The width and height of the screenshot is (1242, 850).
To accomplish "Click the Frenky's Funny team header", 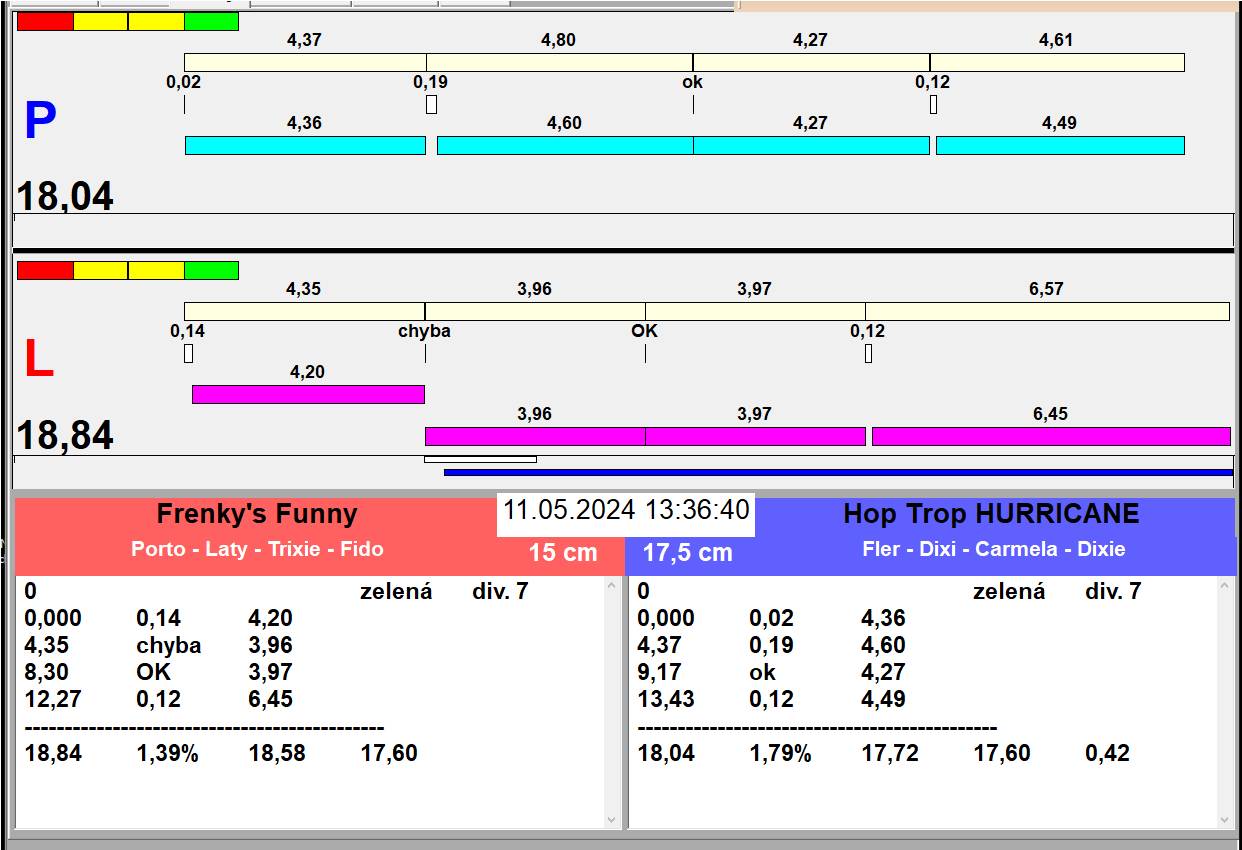I will click(x=257, y=514).
